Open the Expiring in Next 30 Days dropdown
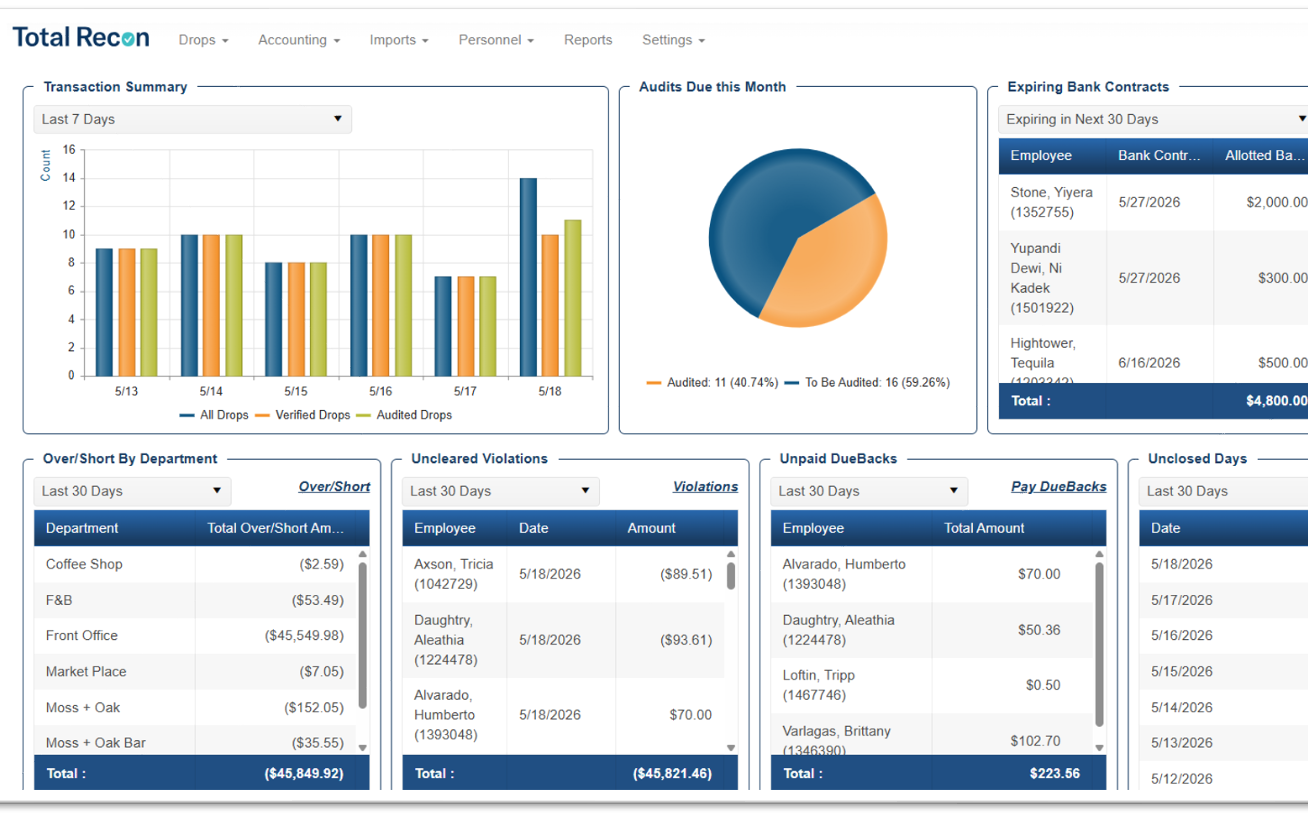The width and height of the screenshot is (1308, 818). (x=1155, y=119)
